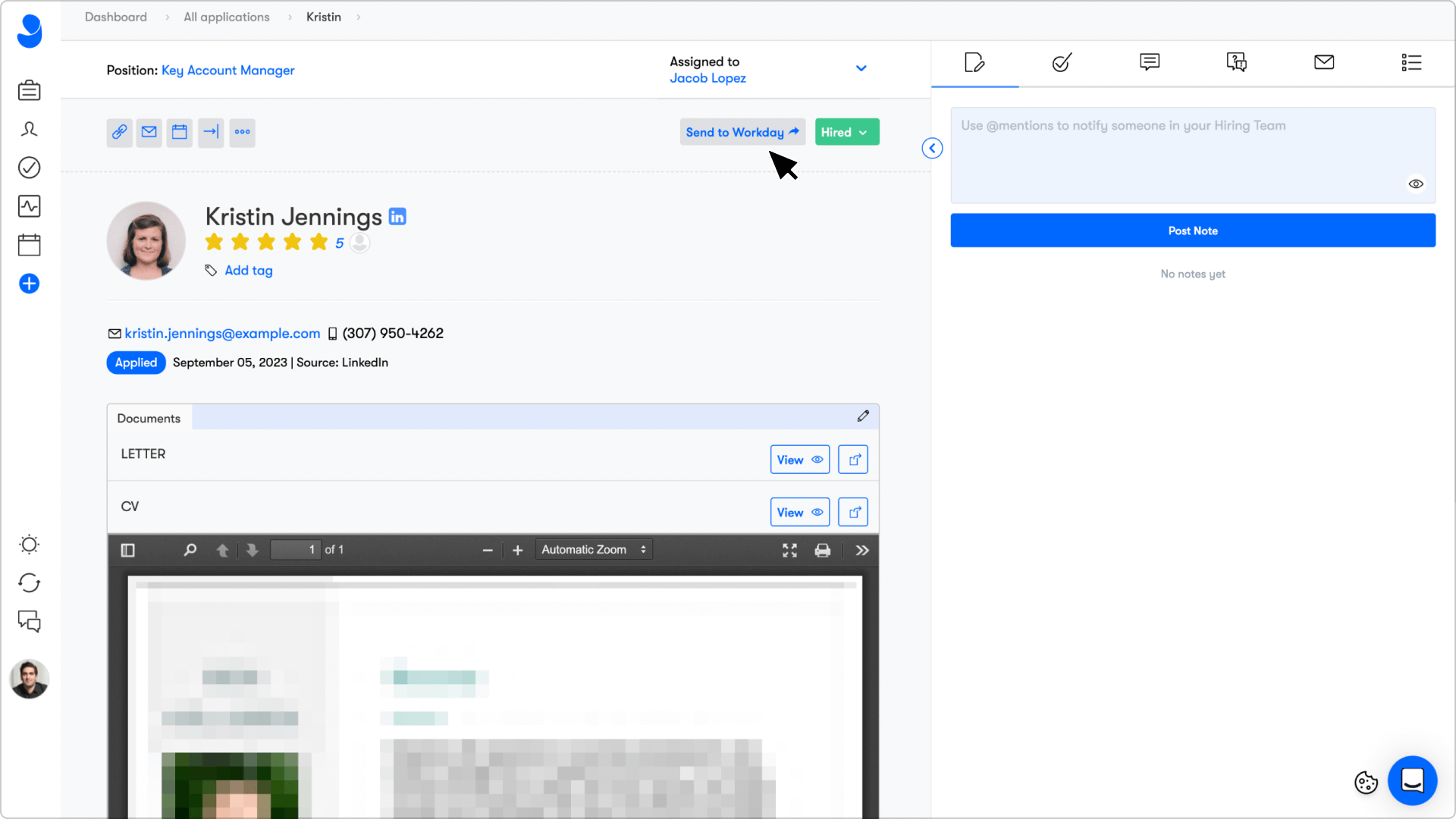Screen dimensions: 1456x819
Task: Toggle note visibility with the eye icon
Action: pos(1415,184)
